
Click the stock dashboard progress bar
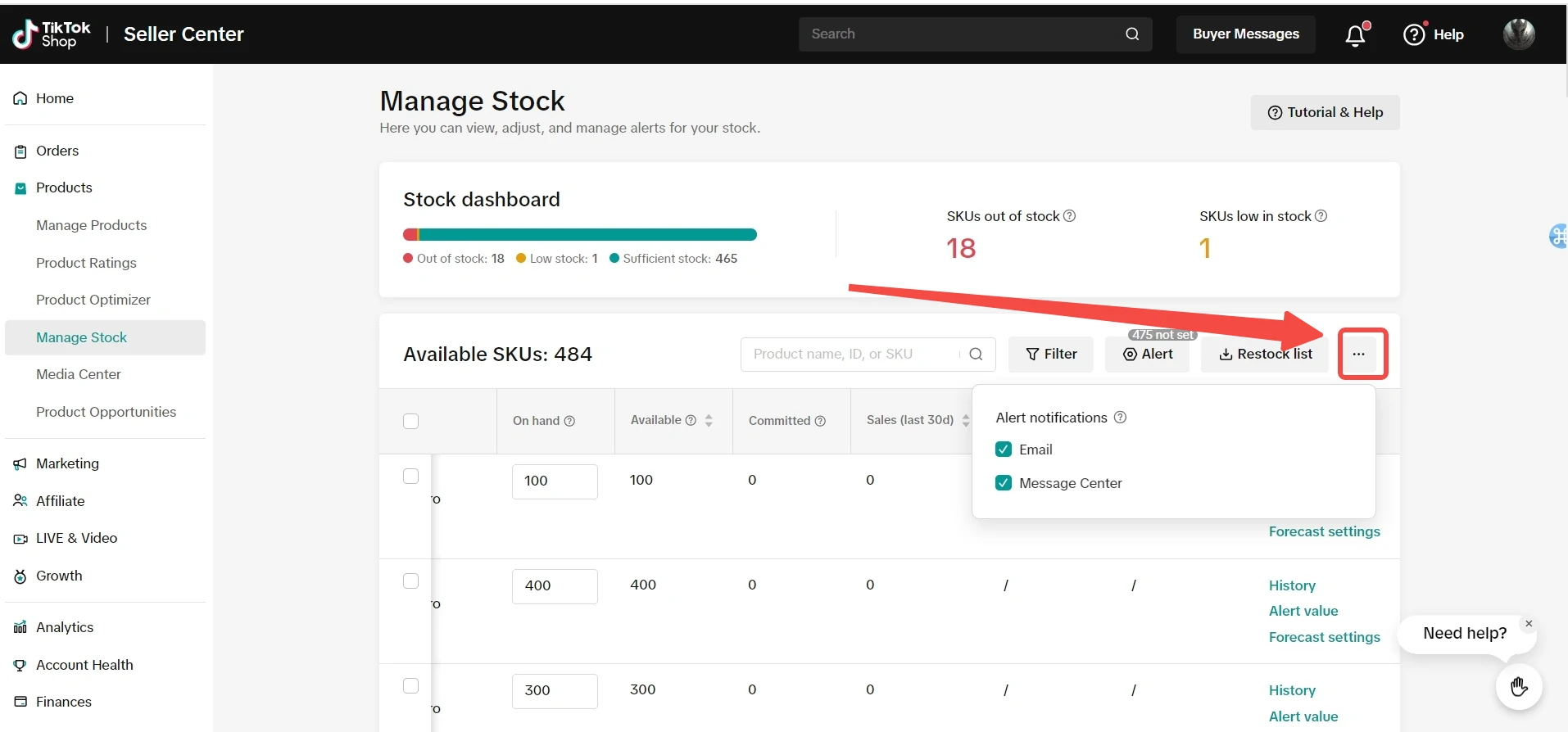pyautogui.click(x=580, y=235)
